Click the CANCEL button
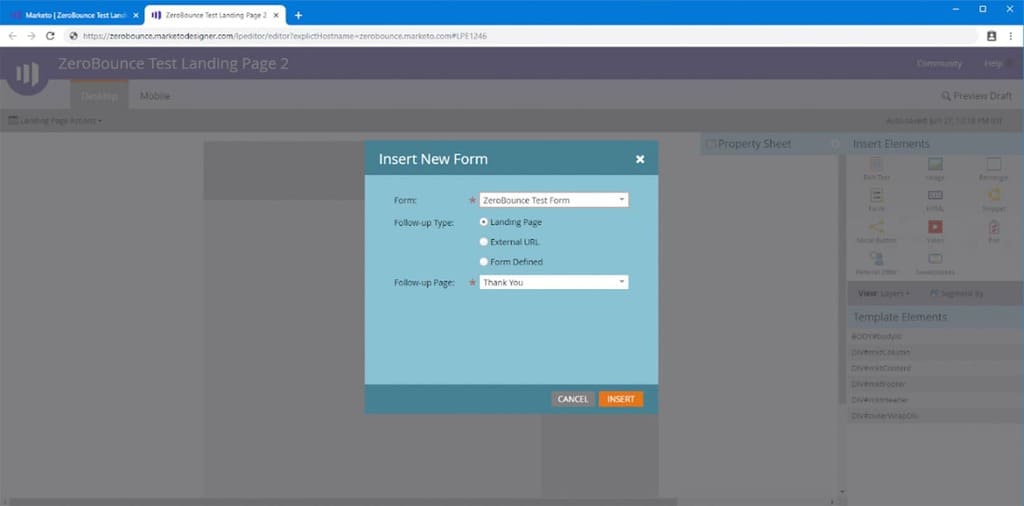 (573, 399)
